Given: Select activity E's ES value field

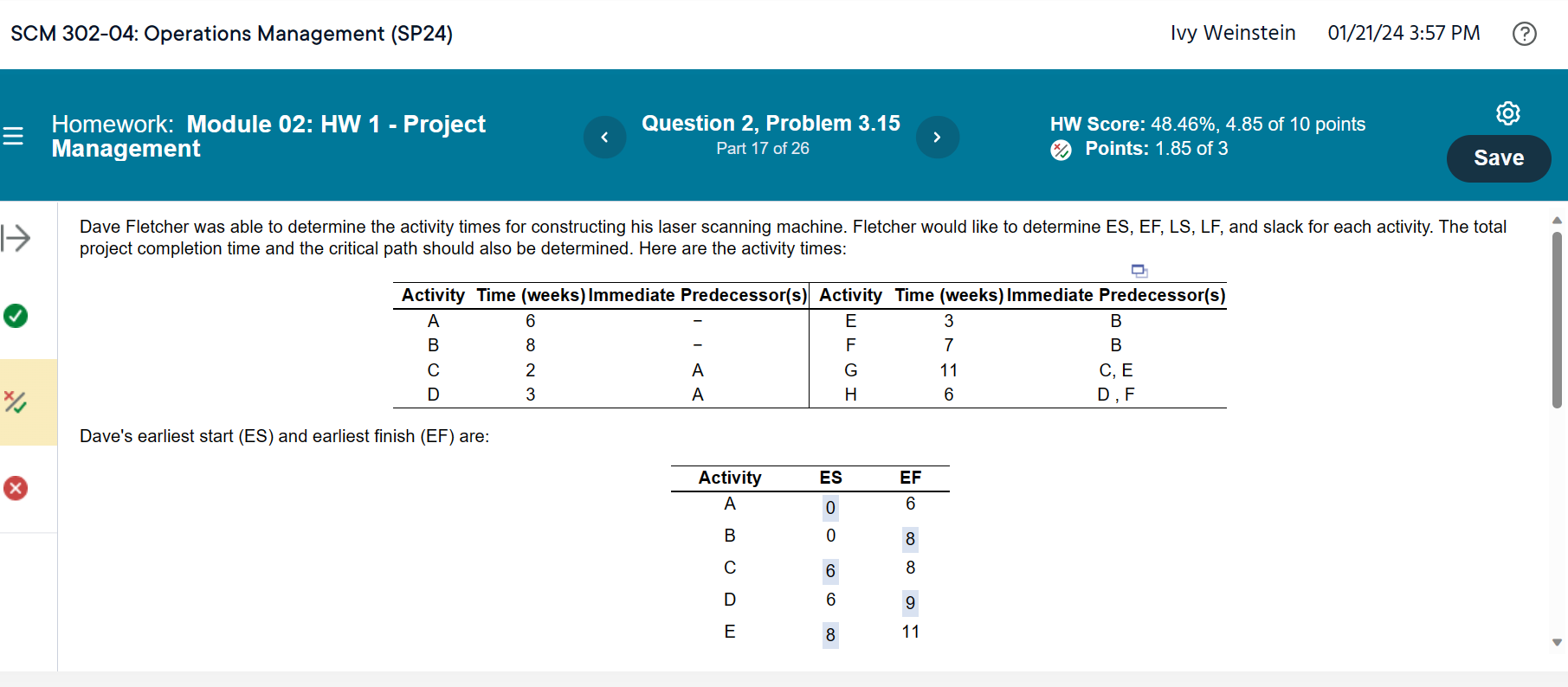Looking at the screenshot, I should 829,634.
